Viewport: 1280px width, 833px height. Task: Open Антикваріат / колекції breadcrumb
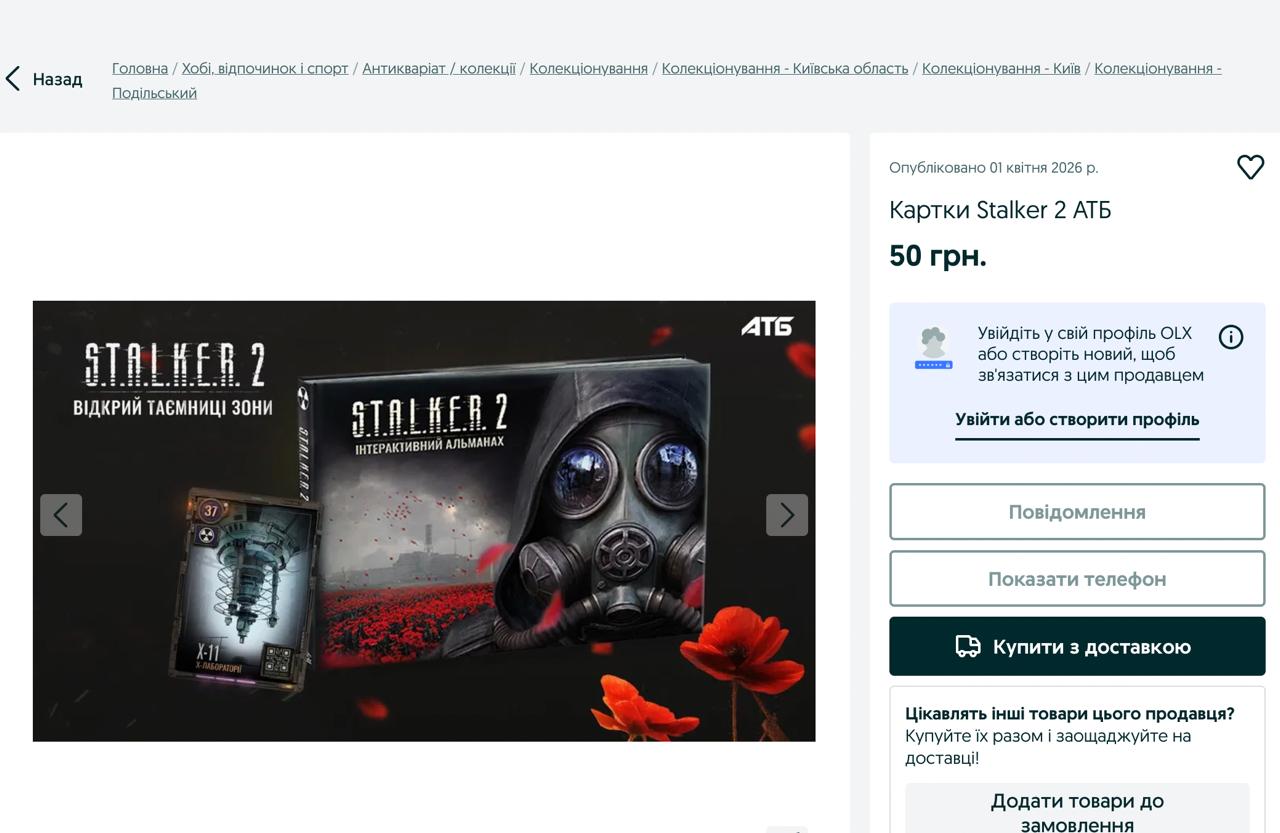click(x=439, y=69)
